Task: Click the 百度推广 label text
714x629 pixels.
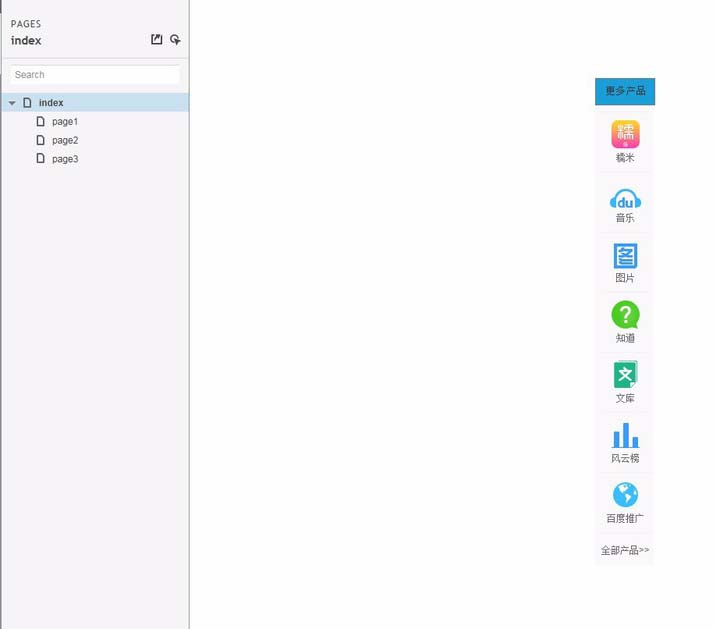Action: (625, 518)
